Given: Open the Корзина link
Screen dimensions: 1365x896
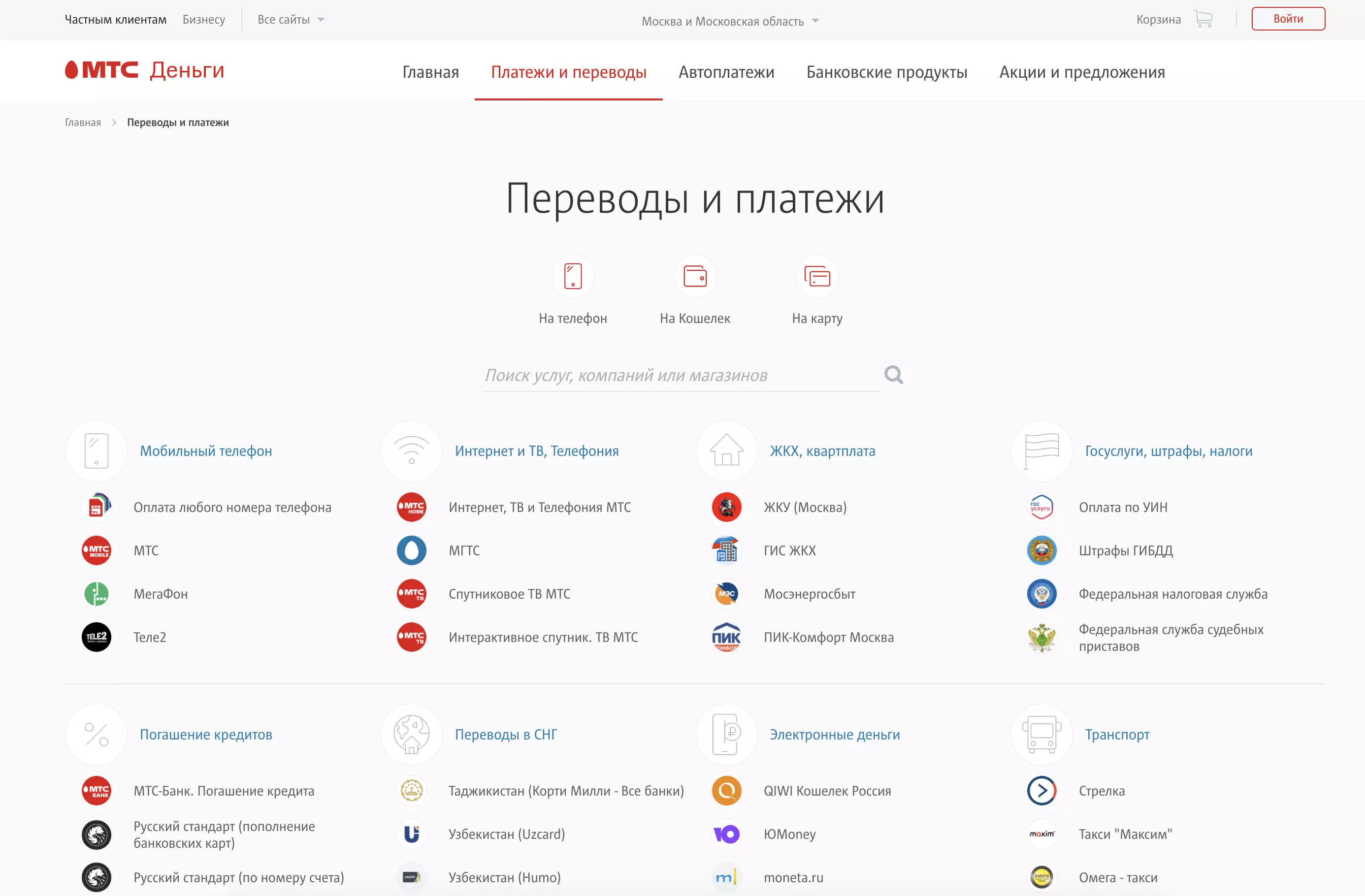Looking at the screenshot, I should coord(1159,20).
